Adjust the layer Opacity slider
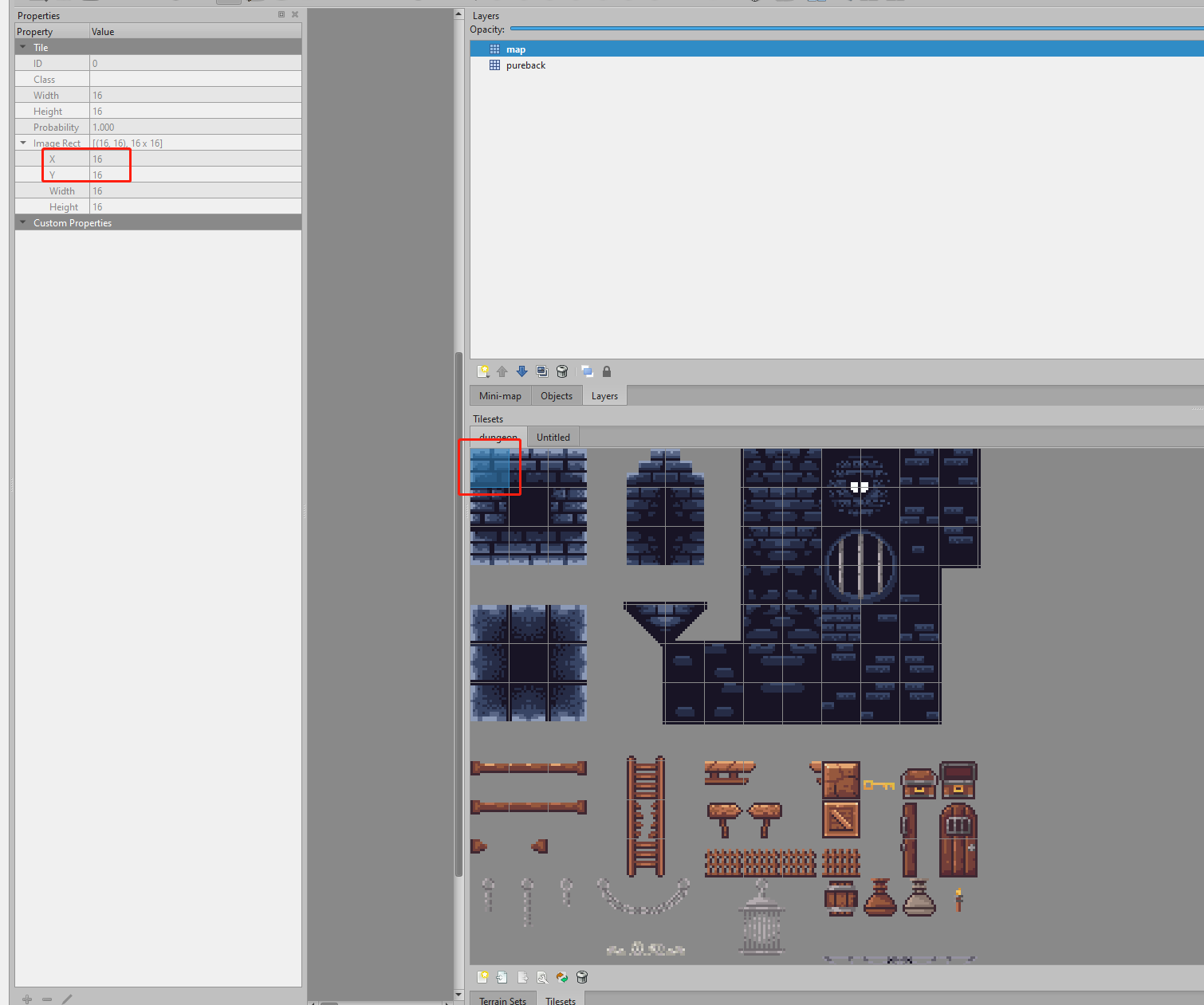This screenshot has width=1204, height=1005. (x=857, y=29)
